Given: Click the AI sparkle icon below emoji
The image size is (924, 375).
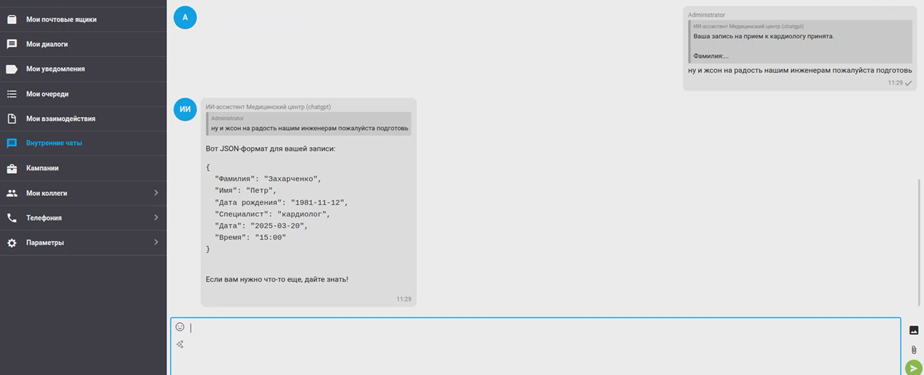Looking at the screenshot, I should click(180, 344).
